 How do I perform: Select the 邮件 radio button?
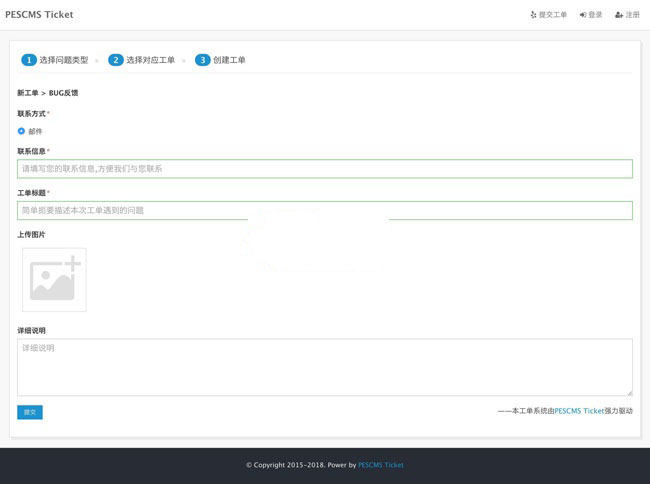tap(21, 131)
